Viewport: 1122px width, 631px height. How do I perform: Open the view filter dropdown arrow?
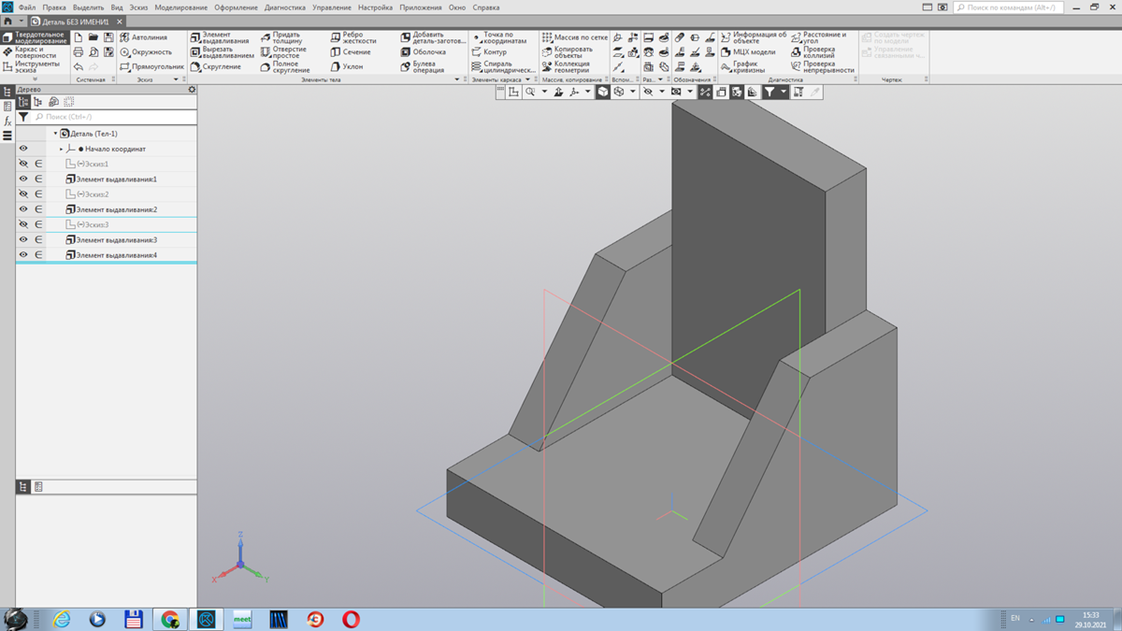tap(783, 92)
